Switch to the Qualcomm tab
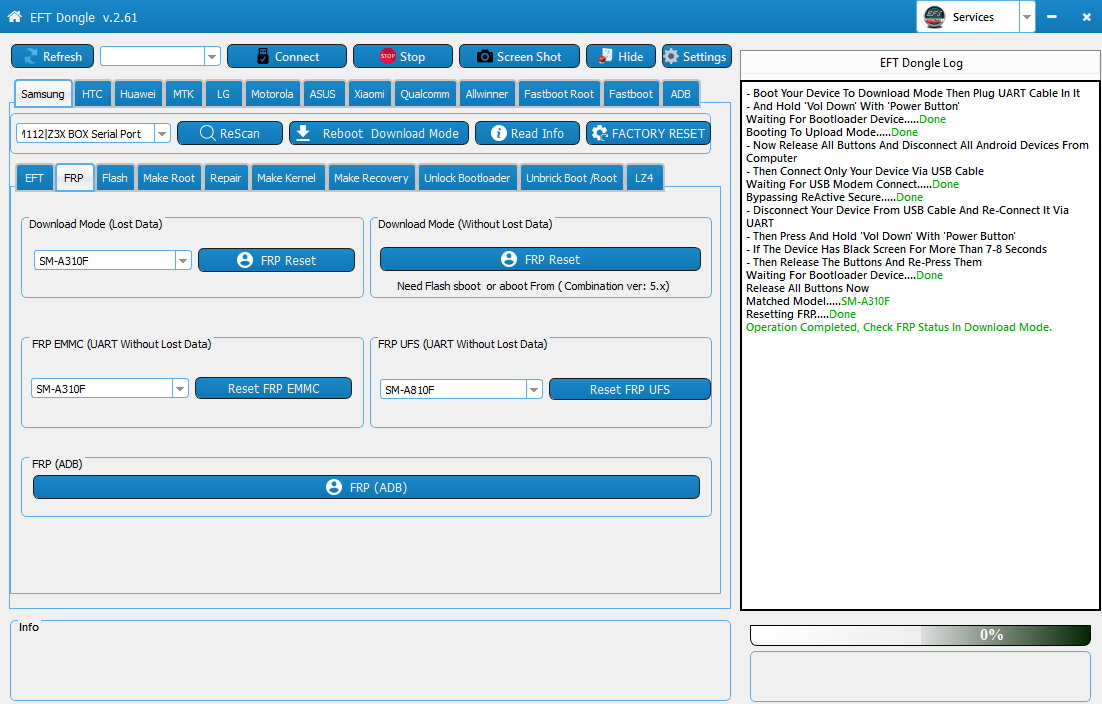This screenshot has height=704, width=1102. tap(424, 94)
